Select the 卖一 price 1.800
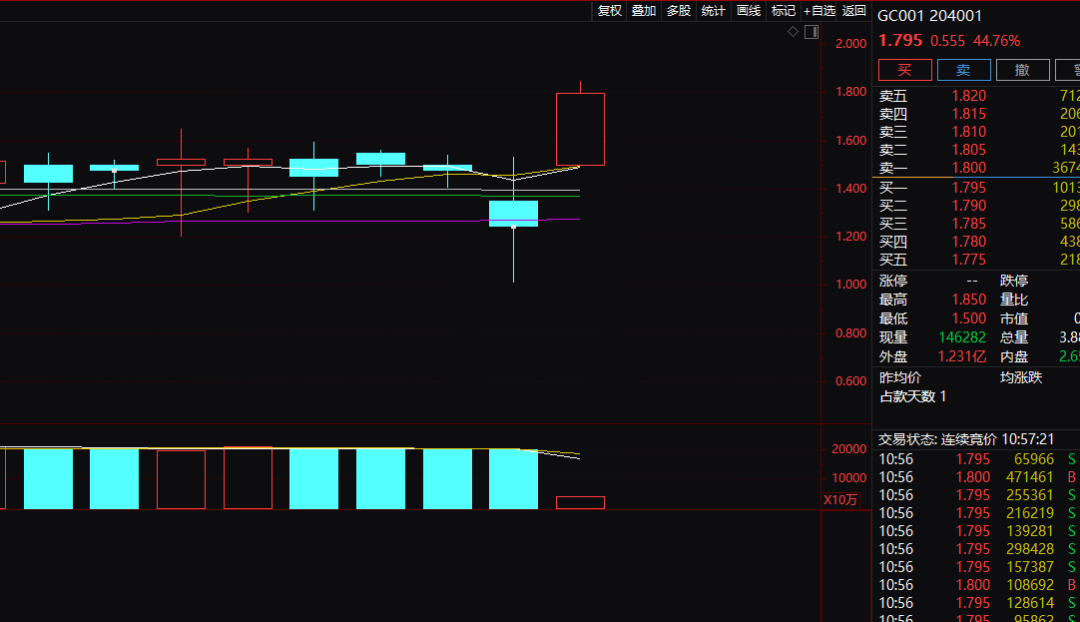 click(968, 167)
